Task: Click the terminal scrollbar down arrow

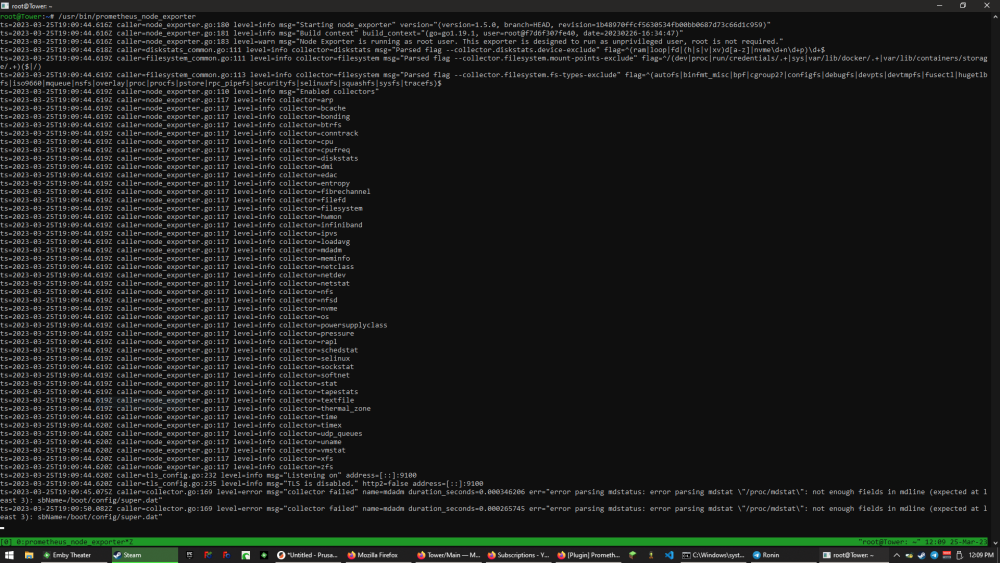Action: [x=996, y=543]
